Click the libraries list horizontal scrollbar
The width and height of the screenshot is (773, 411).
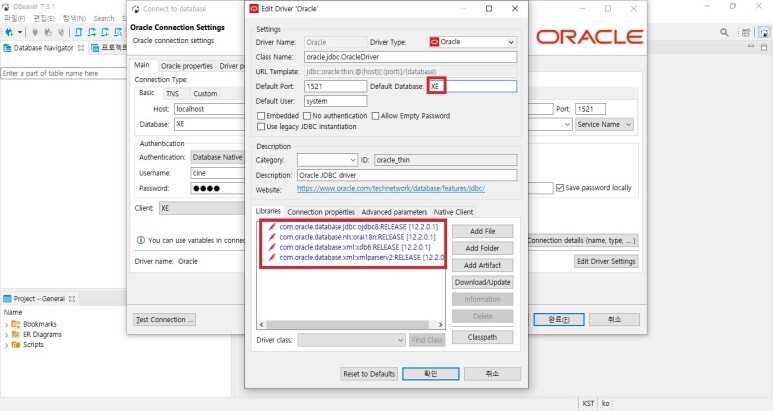[348, 325]
